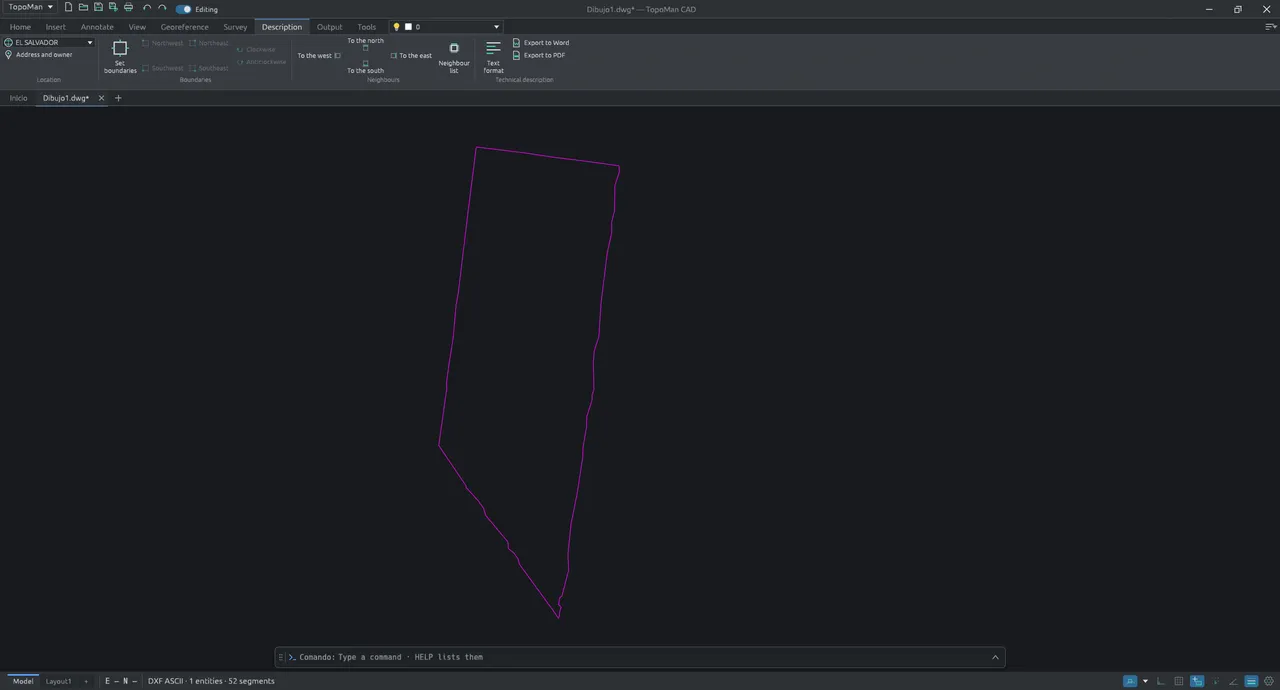The height and width of the screenshot is (690, 1280).
Task: Toggle dynamic input in status bar
Action: pos(1197,681)
